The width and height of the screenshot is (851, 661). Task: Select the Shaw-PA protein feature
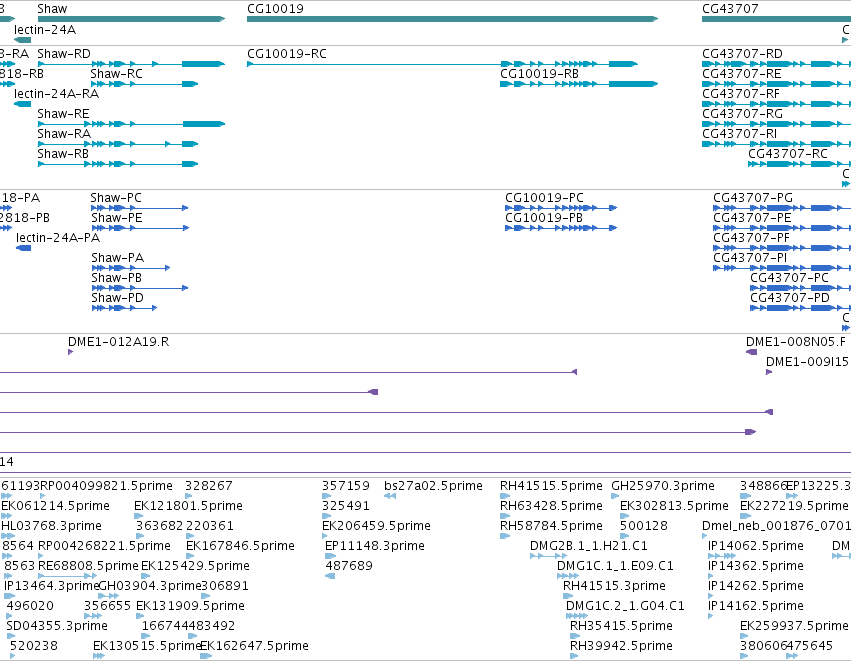[131, 268]
